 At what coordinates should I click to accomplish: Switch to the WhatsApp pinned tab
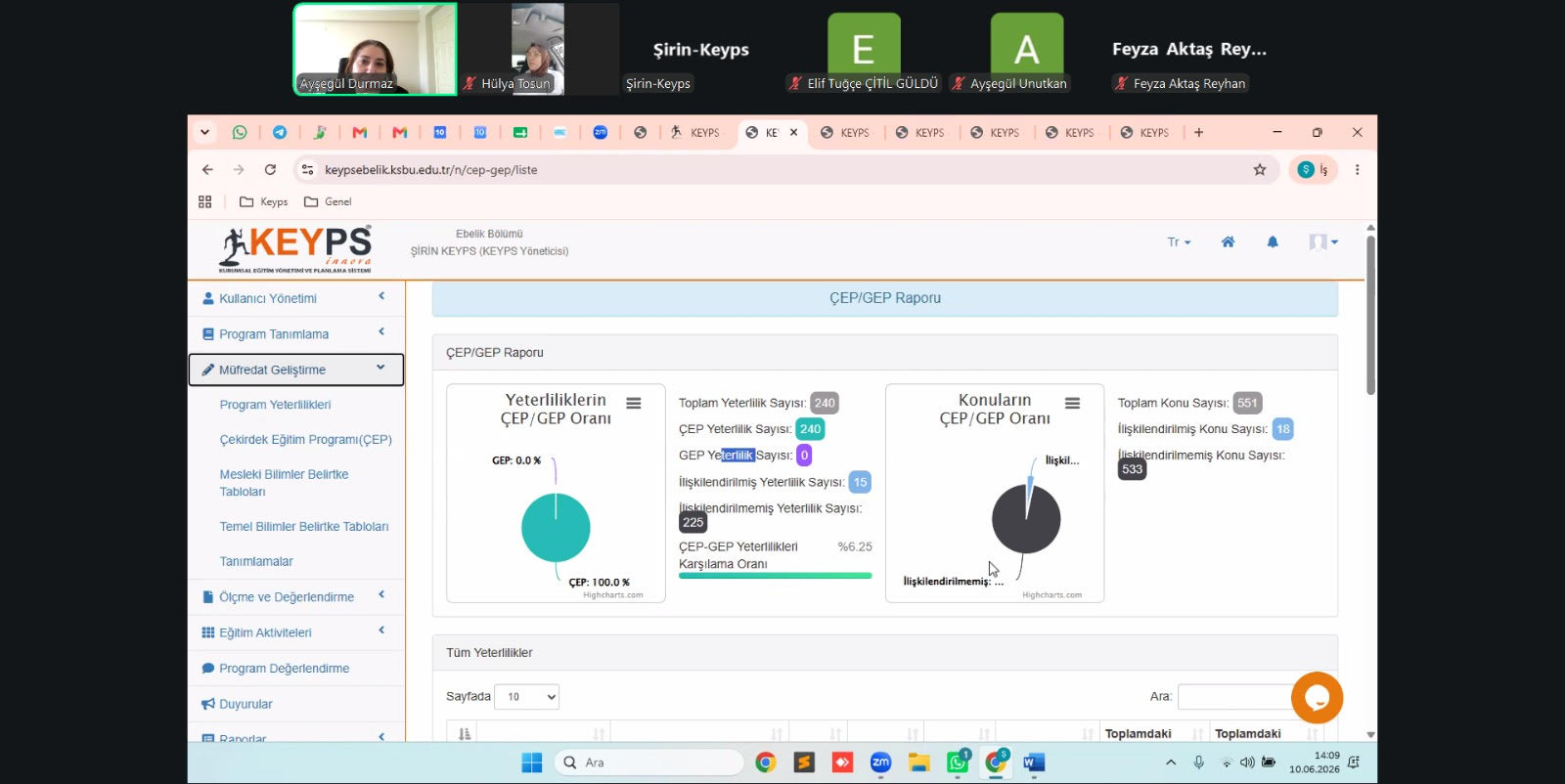pos(240,132)
